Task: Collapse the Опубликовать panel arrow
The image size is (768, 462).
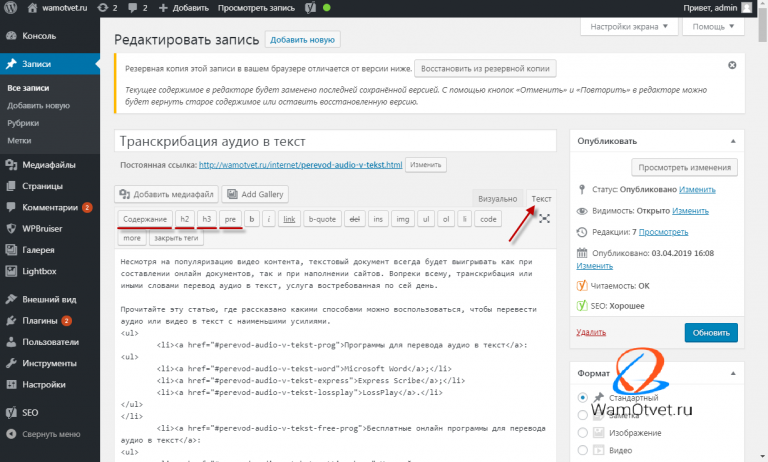Action: (733, 141)
